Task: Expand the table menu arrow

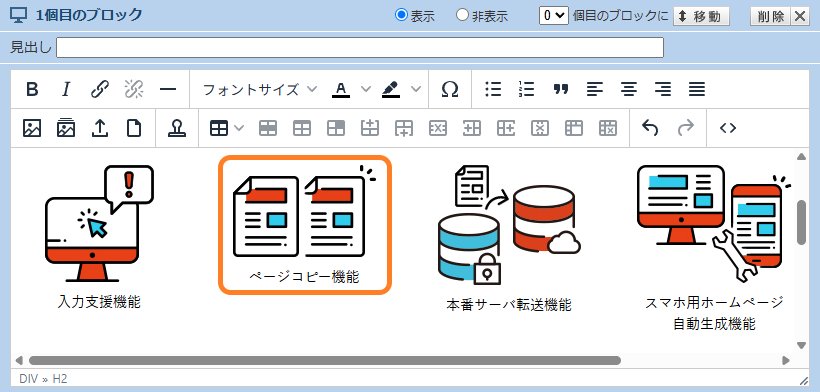Action: [238, 128]
